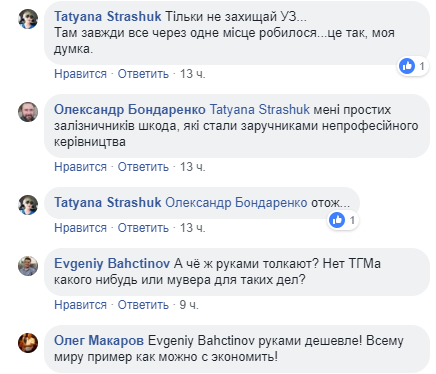The width and height of the screenshot is (436, 374).
Task: Like Evgeniy Bahctinov's comment via Нравится
Action: pyautogui.click(x=80, y=305)
